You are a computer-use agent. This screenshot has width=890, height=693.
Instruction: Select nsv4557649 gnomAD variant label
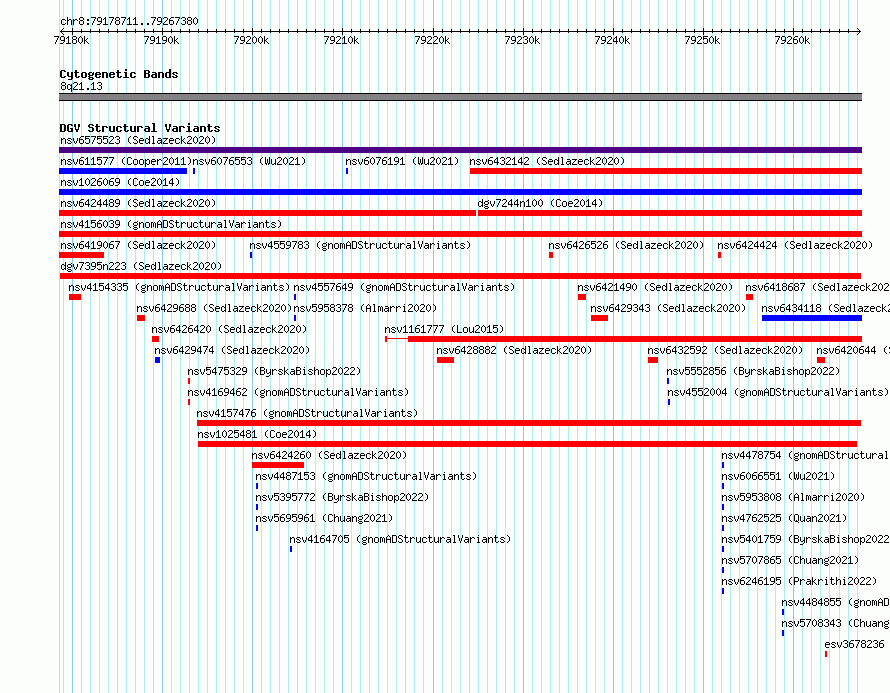tap(404, 287)
